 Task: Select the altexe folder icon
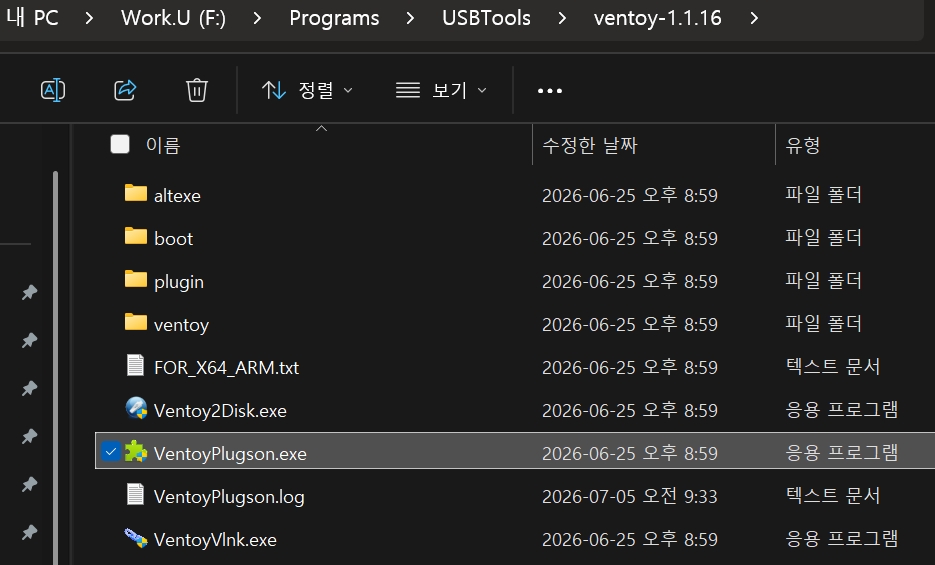coord(136,193)
